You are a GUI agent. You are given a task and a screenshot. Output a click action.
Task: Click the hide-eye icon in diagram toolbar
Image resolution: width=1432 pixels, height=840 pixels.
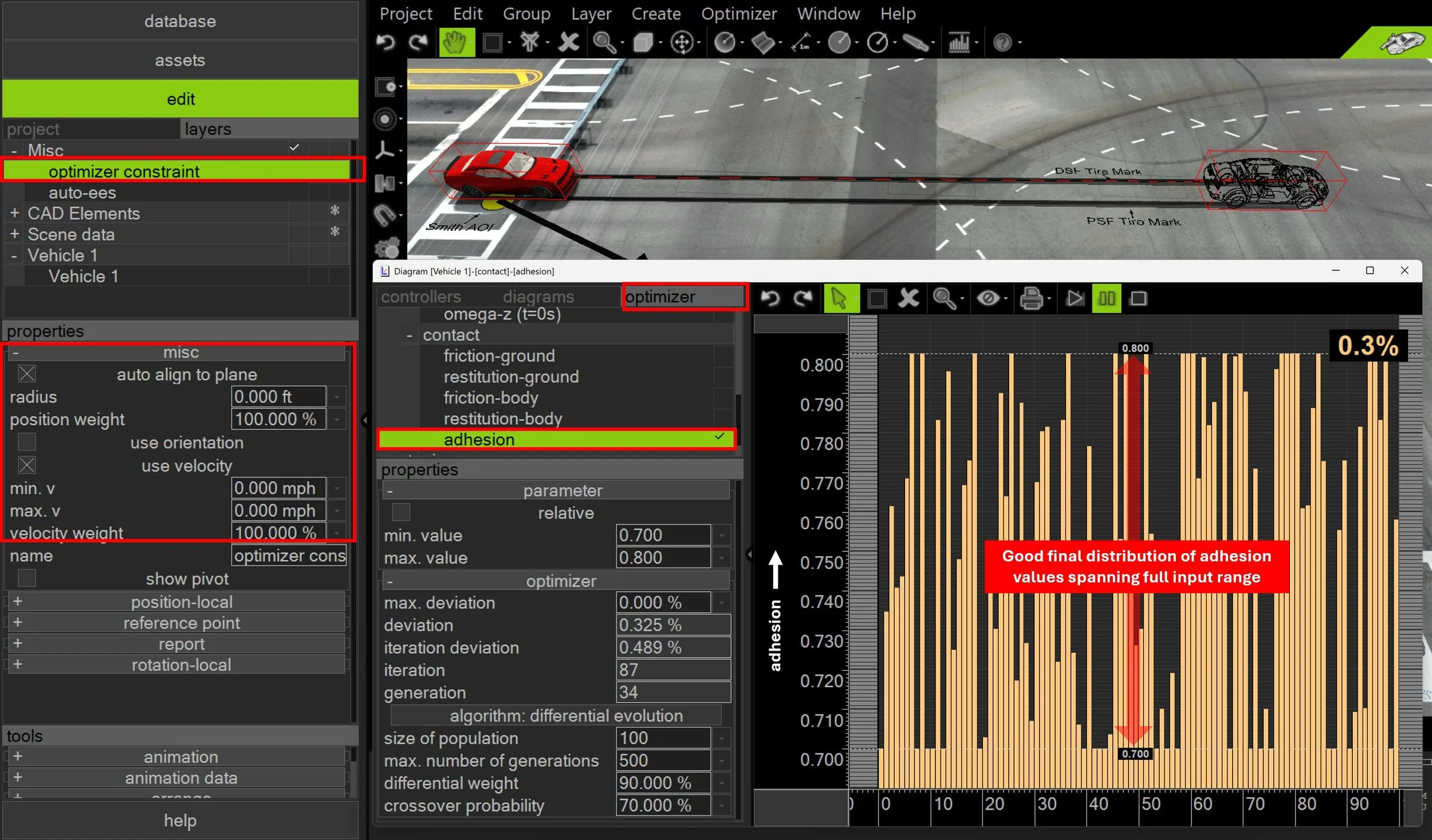(x=989, y=298)
